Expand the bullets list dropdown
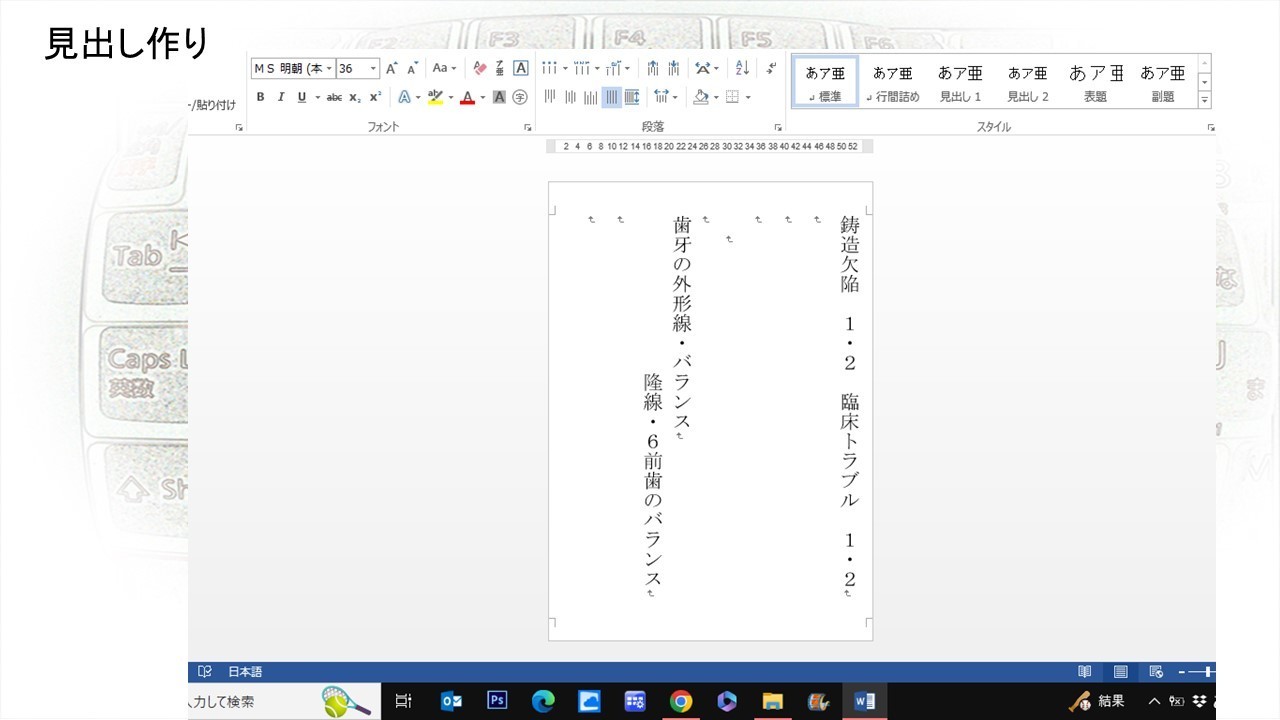 [x=565, y=68]
